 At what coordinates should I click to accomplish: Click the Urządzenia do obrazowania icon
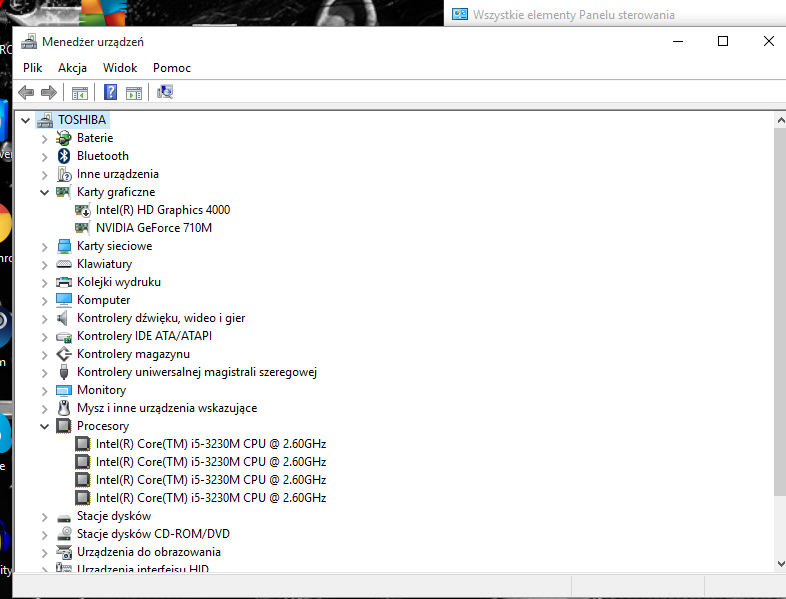tap(64, 552)
